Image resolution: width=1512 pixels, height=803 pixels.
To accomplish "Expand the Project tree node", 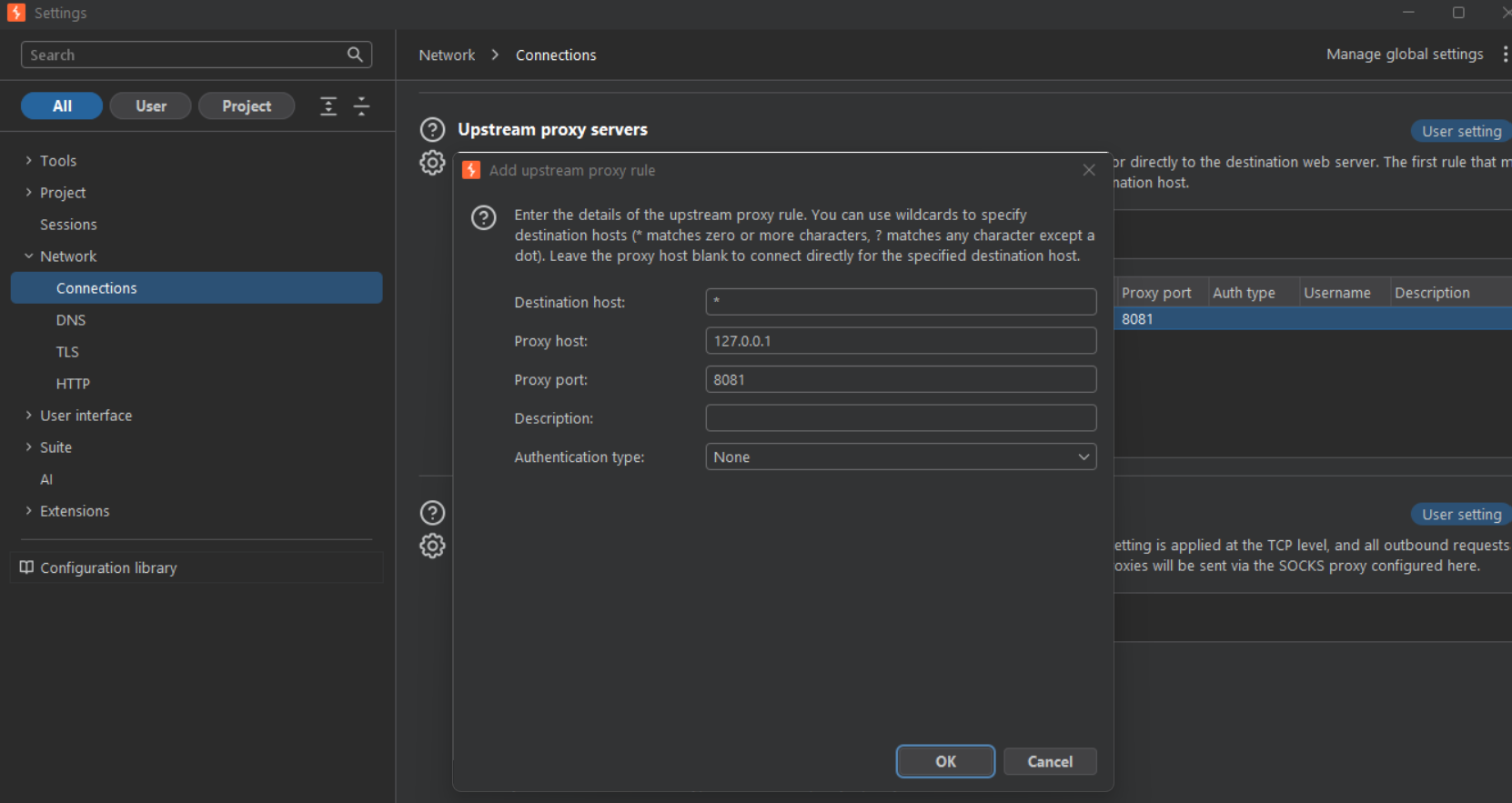I will (x=28, y=192).
